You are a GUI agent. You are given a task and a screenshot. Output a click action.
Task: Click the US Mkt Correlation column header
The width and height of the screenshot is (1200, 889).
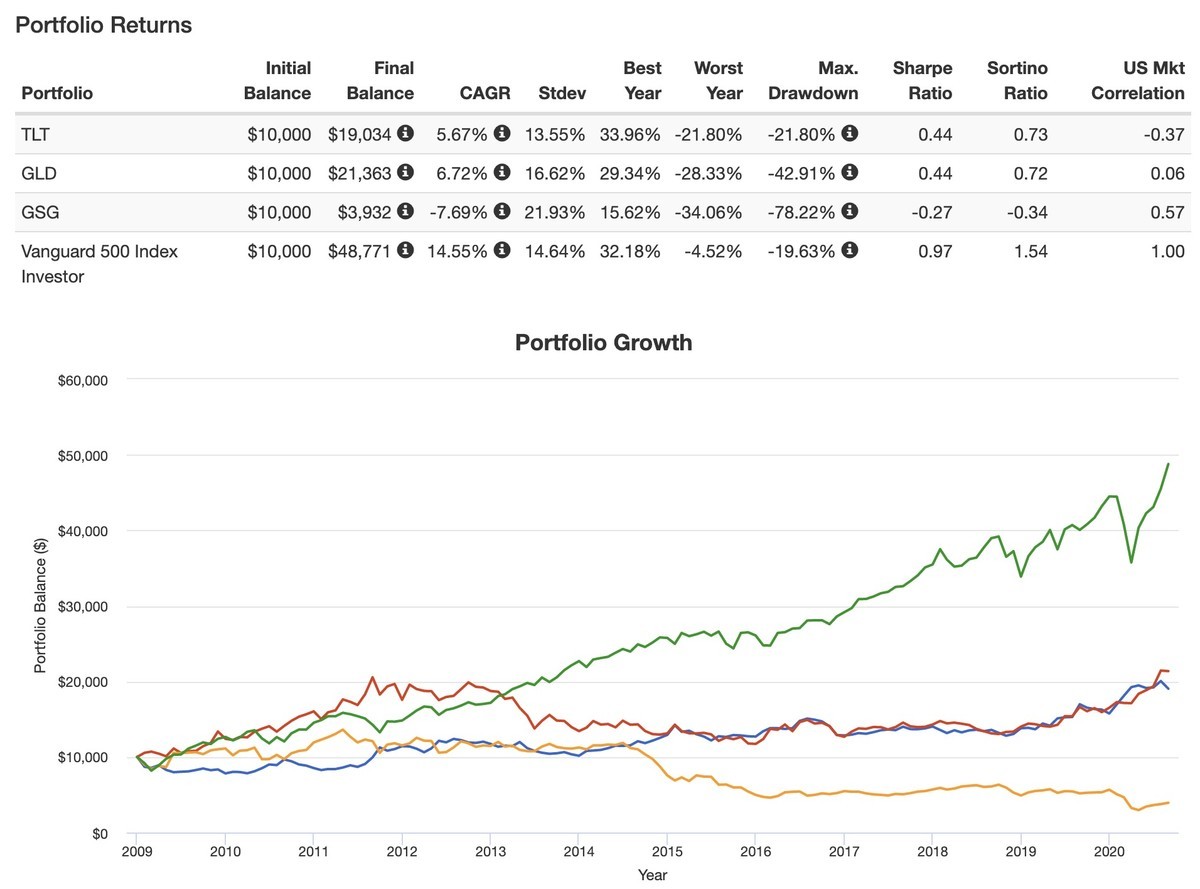click(x=1137, y=81)
